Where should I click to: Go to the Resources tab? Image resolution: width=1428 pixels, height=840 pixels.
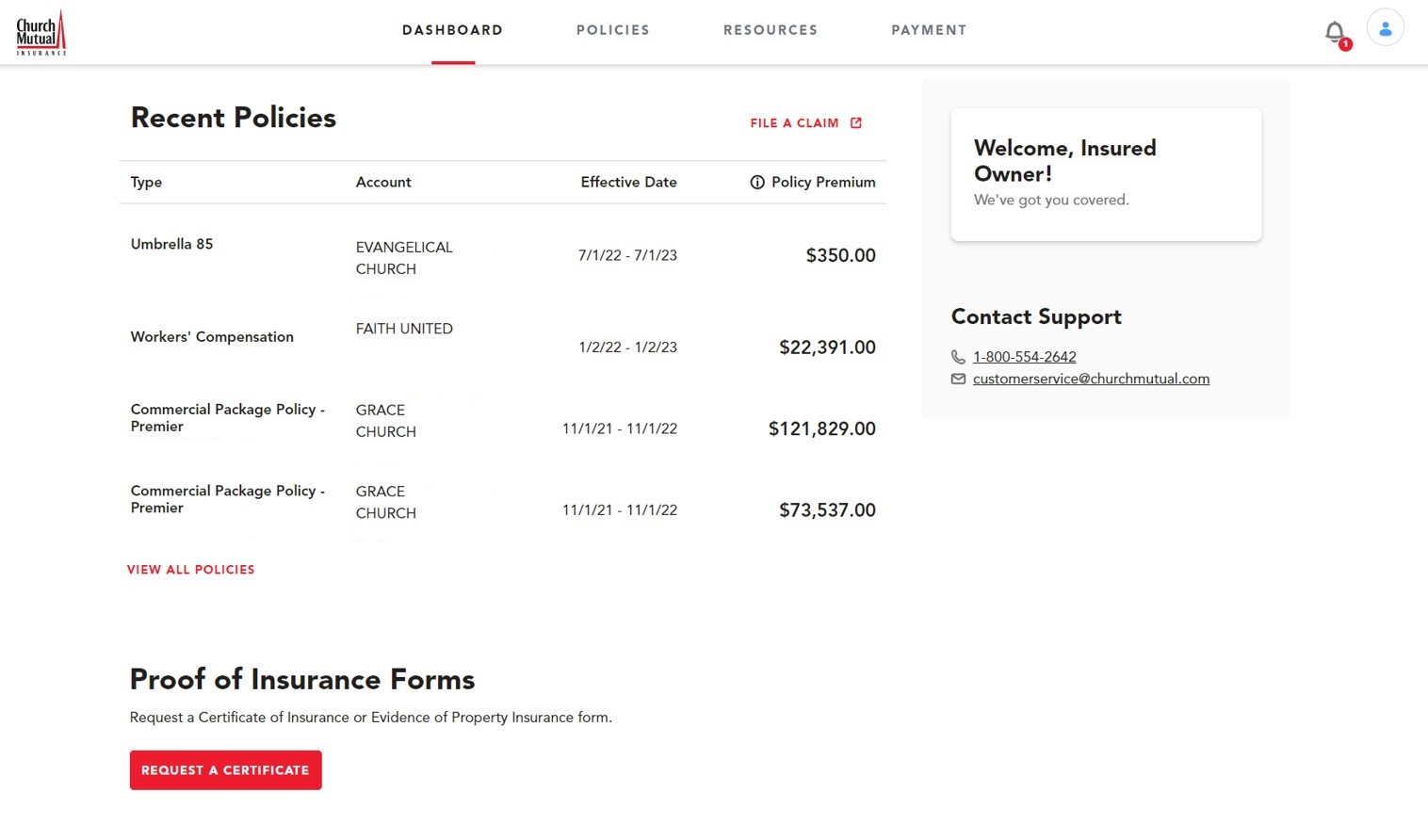(770, 30)
